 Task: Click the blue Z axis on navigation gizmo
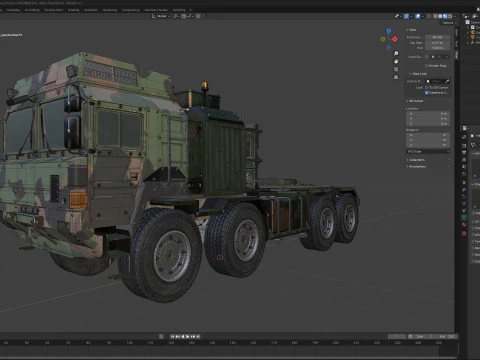pyautogui.click(x=389, y=31)
